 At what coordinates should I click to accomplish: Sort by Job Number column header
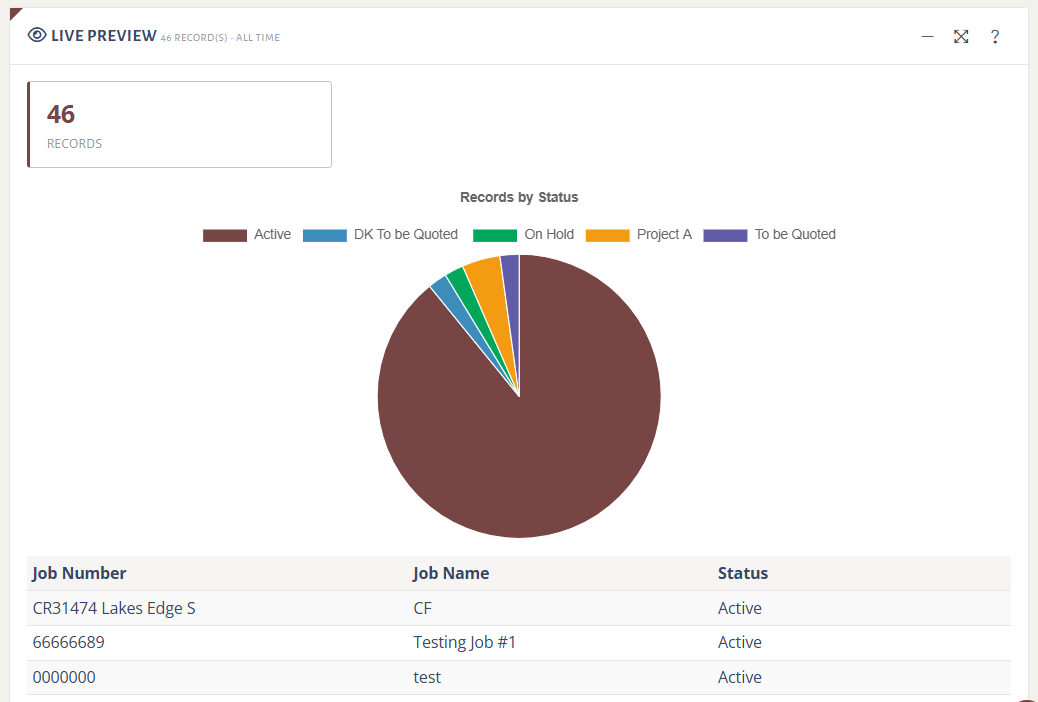coord(79,573)
